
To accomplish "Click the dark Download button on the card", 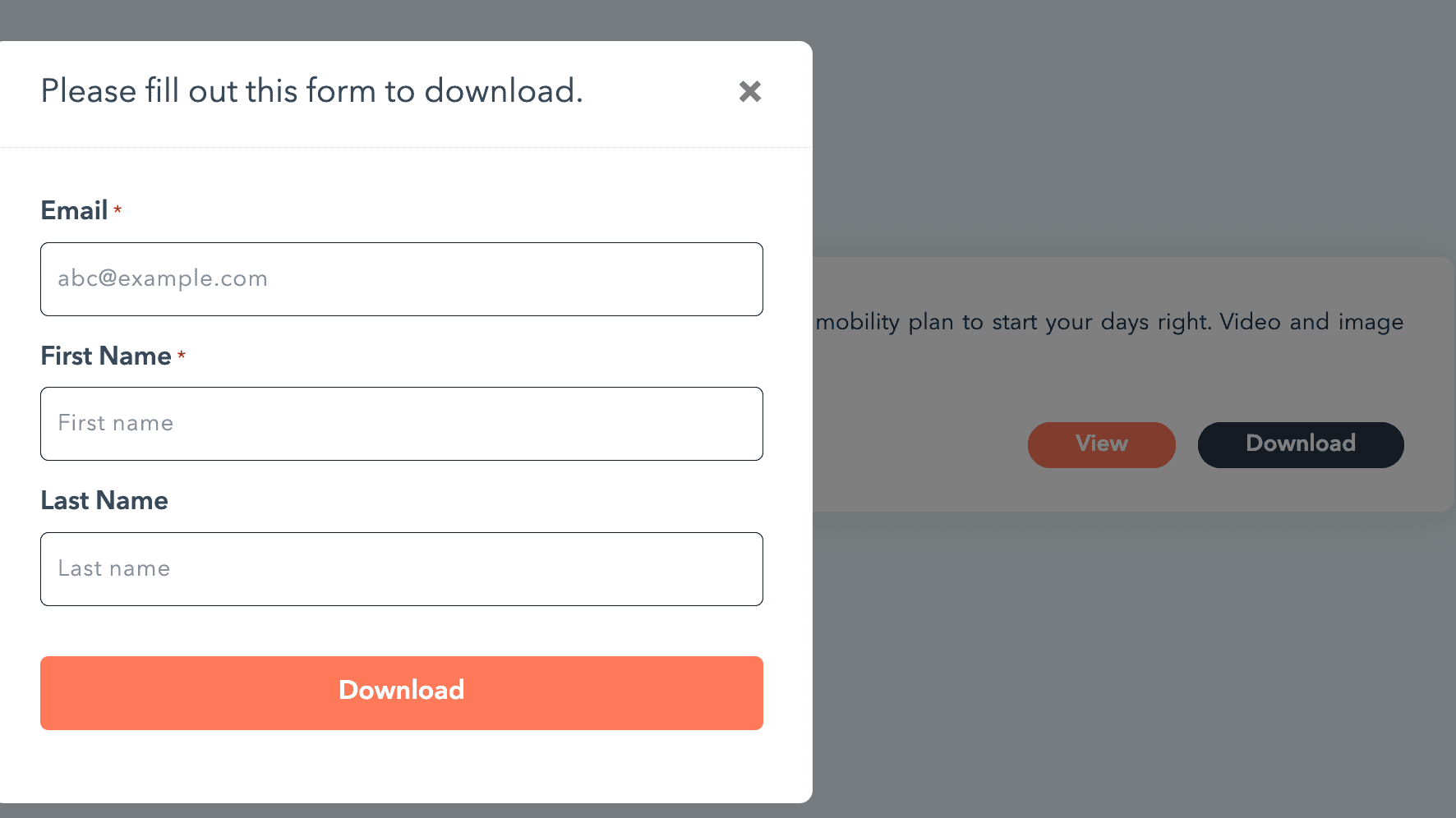I will pyautogui.click(x=1301, y=445).
